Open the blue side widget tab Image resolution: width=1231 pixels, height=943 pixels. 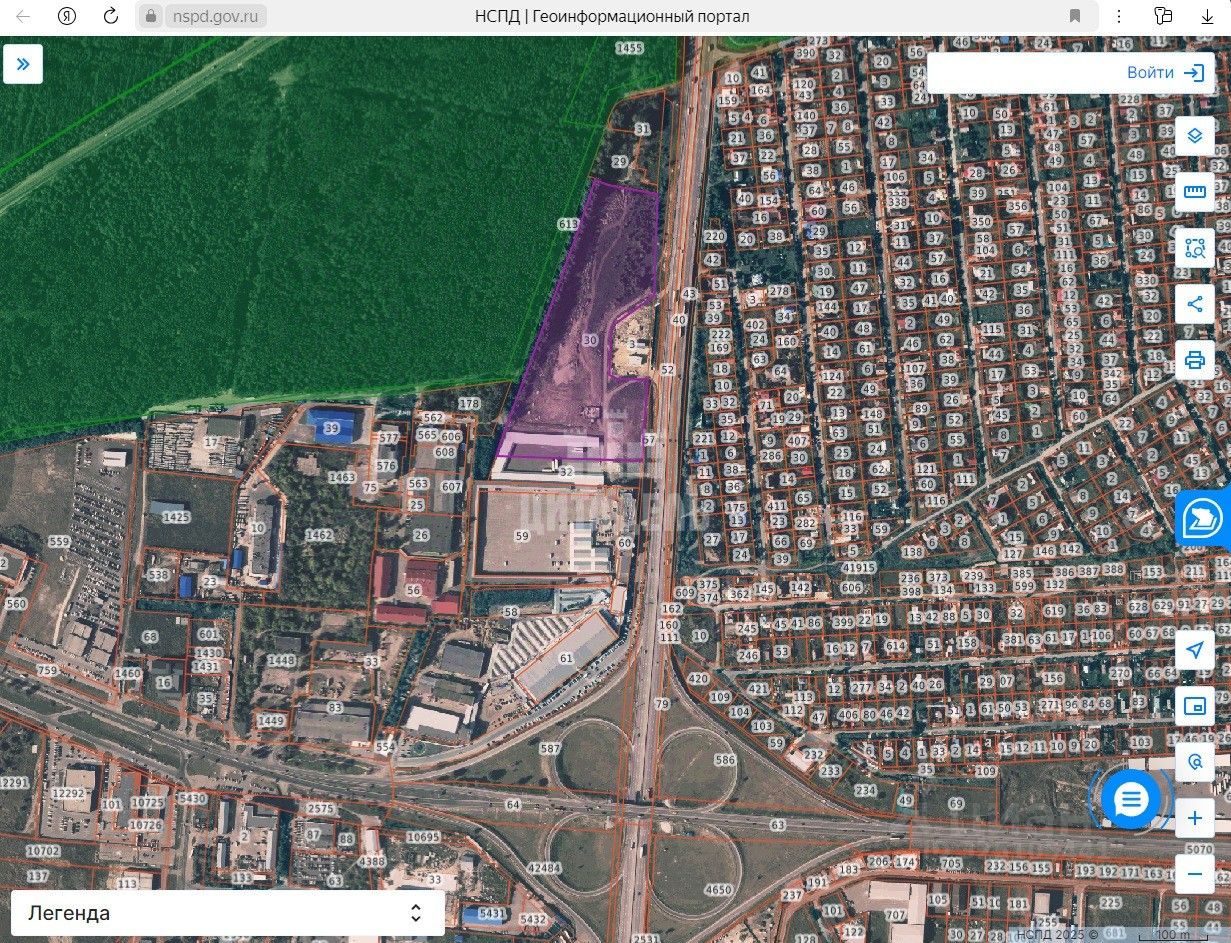1202,518
